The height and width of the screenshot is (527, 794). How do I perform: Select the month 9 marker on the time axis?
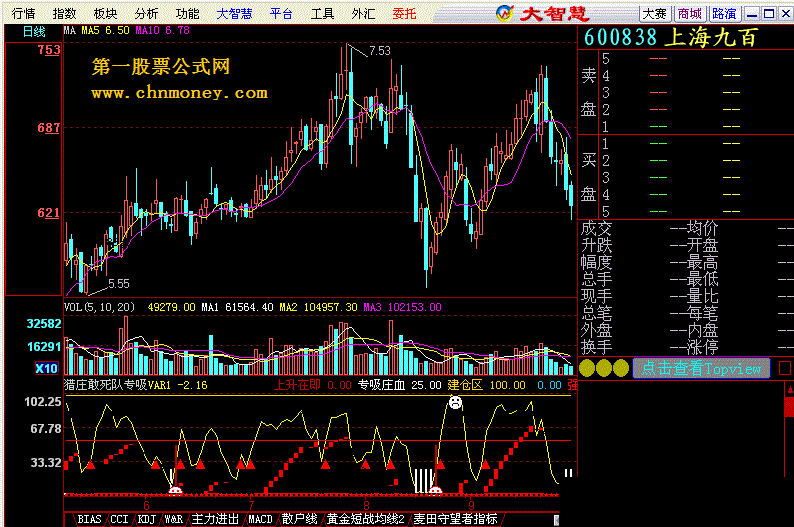click(x=471, y=505)
